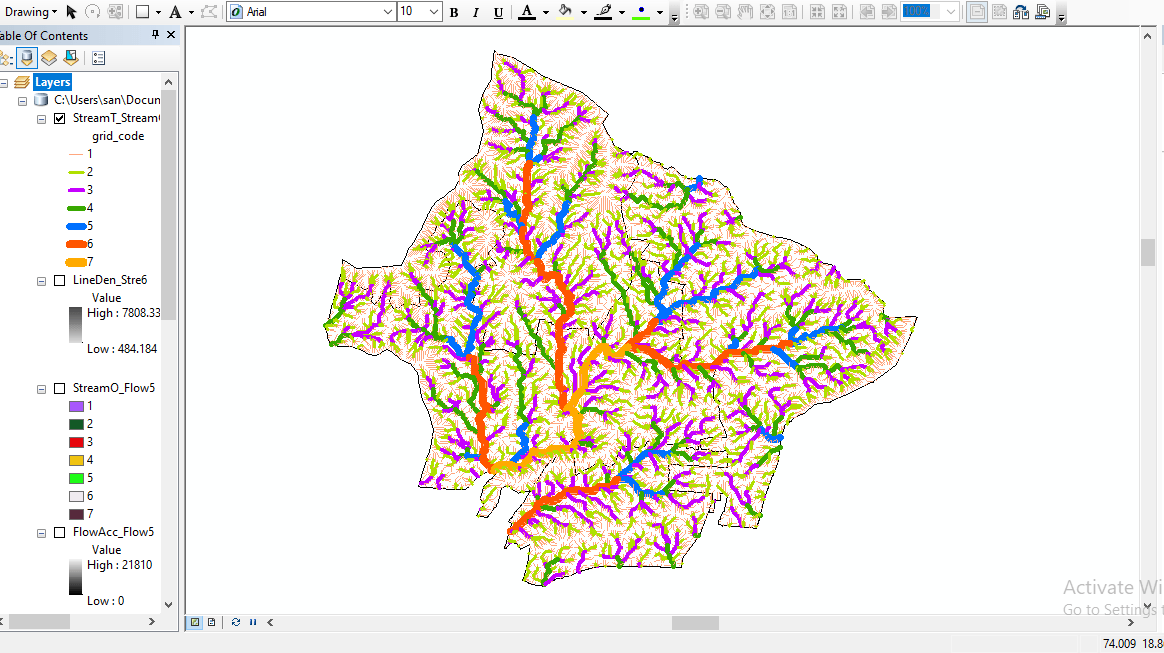Collapse the StreamO_Flow5 layer legend

click(42, 389)
